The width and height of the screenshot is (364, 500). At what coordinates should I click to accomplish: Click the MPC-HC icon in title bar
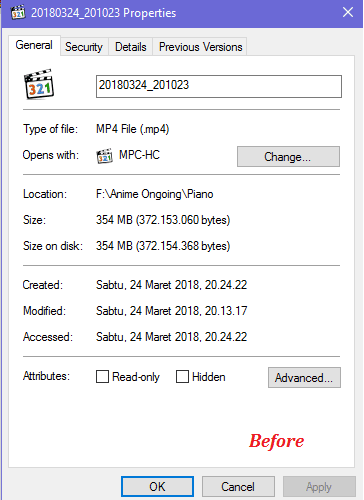pyautogui.click(x=18, y=12)
